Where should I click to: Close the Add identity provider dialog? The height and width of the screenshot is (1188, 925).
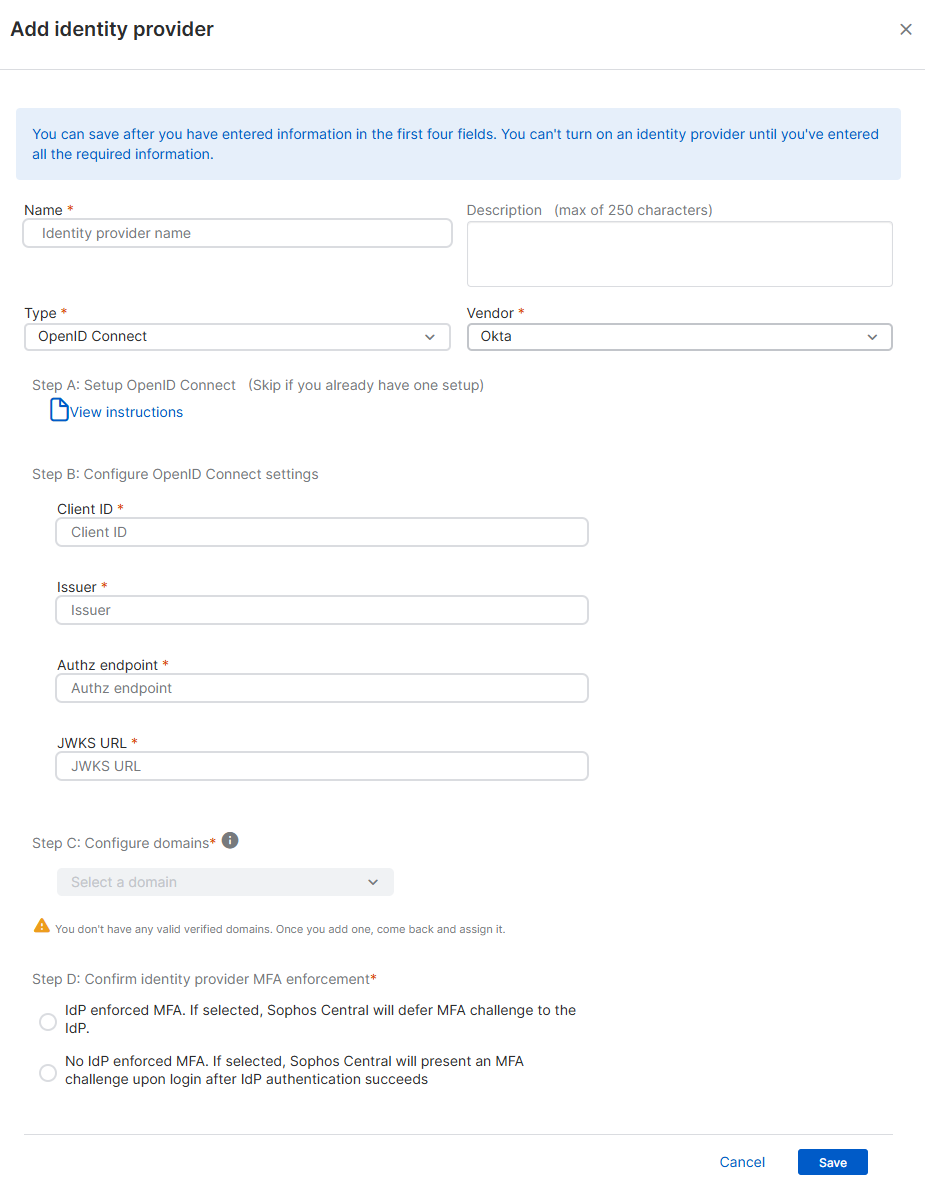[906, 30]
